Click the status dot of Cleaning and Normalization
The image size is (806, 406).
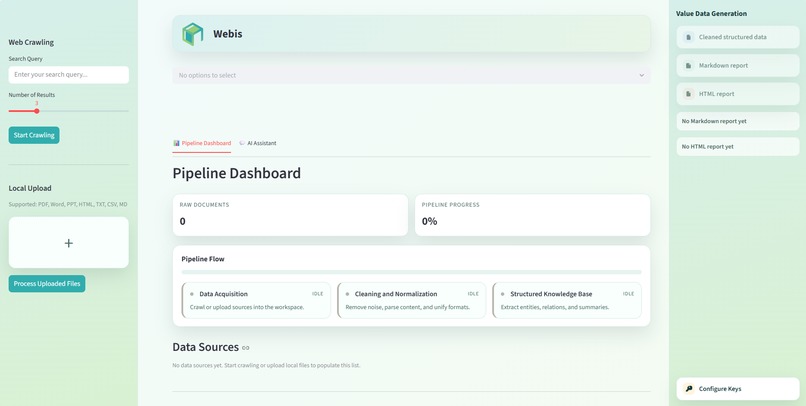click(x=347, y=294)
